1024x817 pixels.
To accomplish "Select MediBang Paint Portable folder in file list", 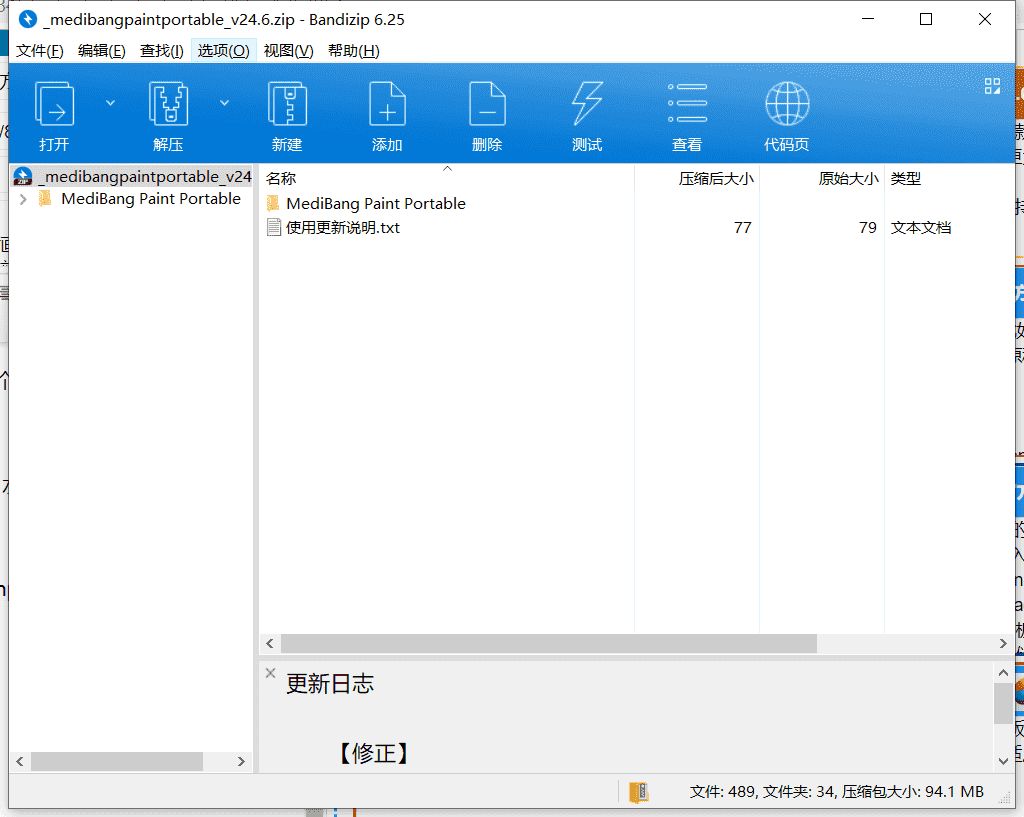I will (x=376, y=204).
